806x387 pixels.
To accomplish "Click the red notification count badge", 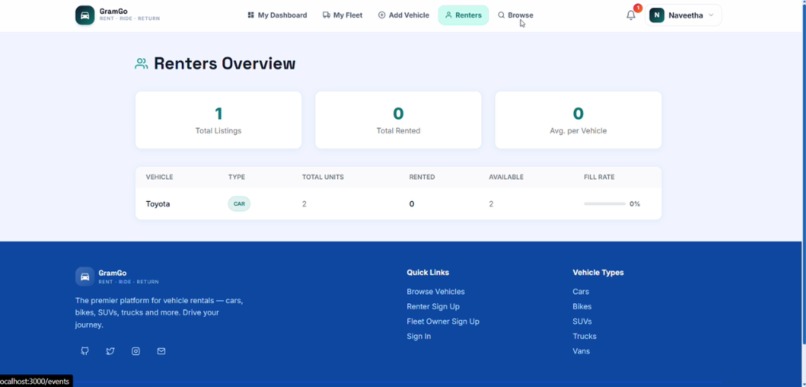I will 637,8.
